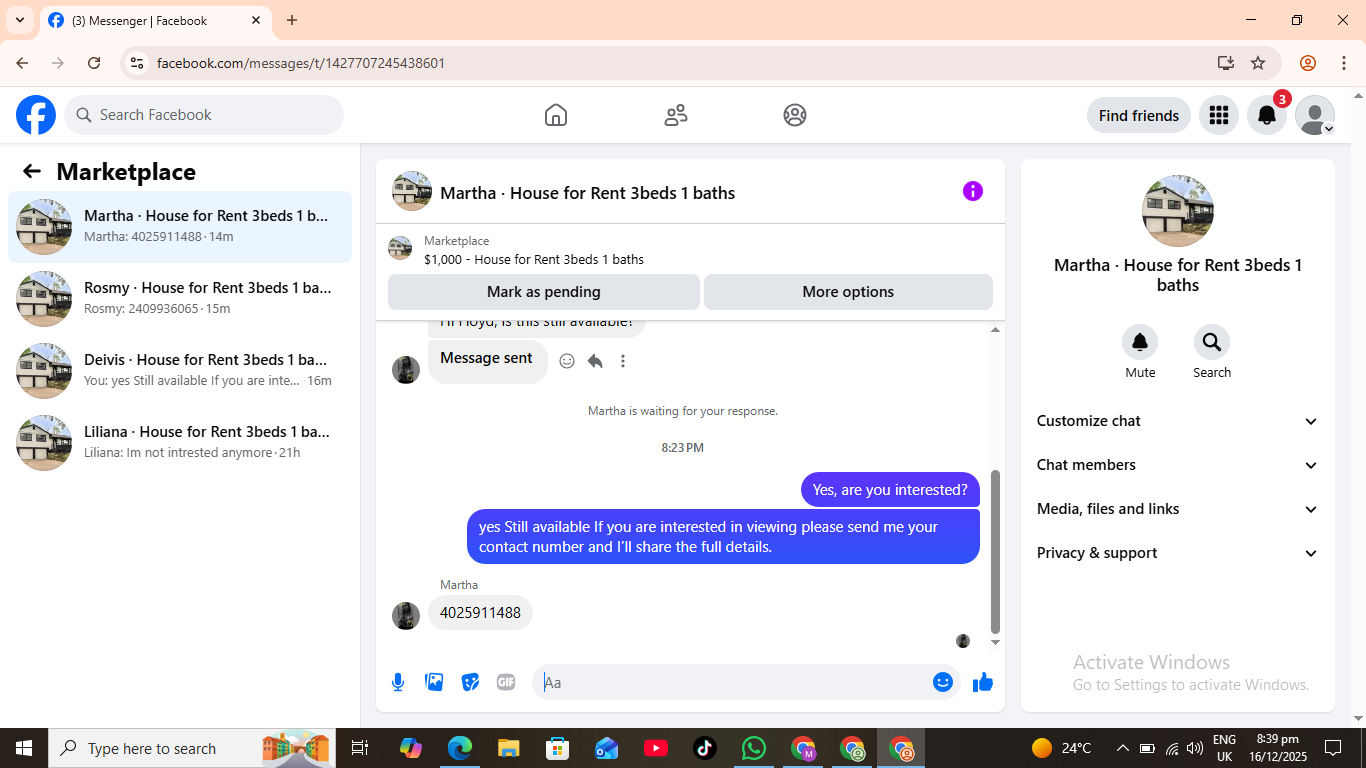
Task: Reload the page in Chrome
Action: pos(94,63)
